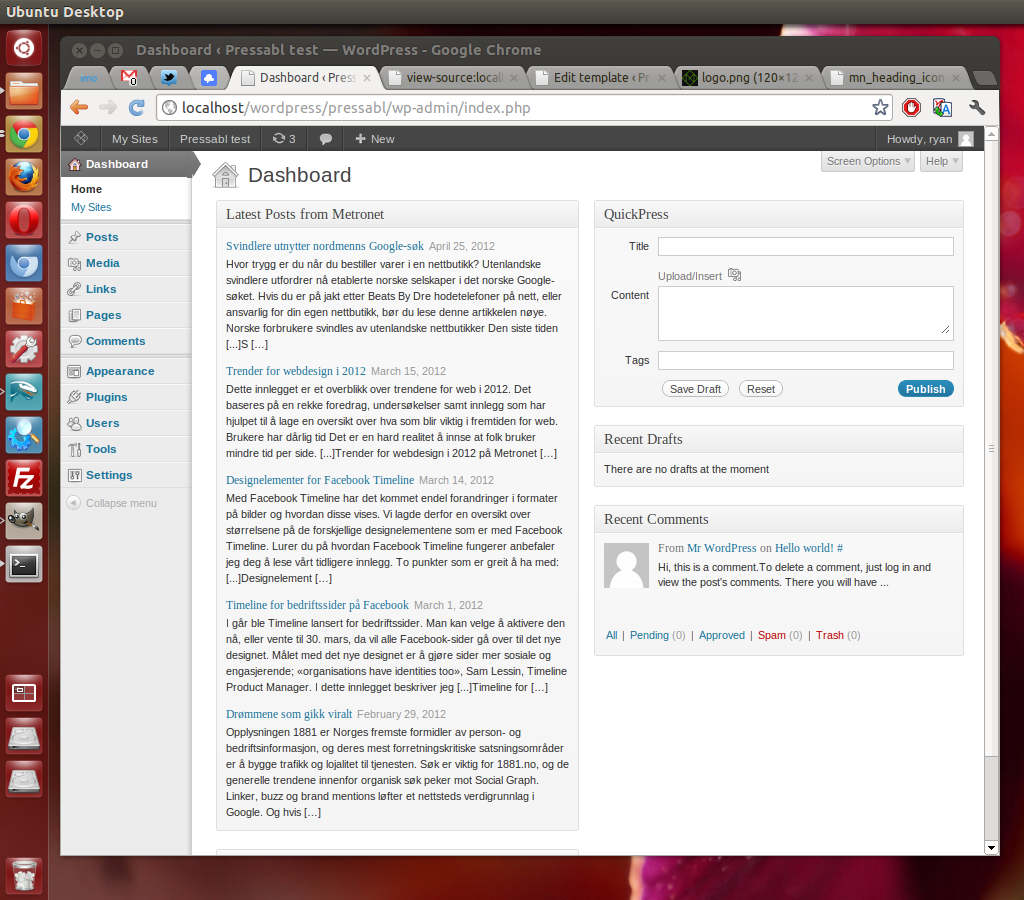Open the Pressabl test site menu

point(215,138)
